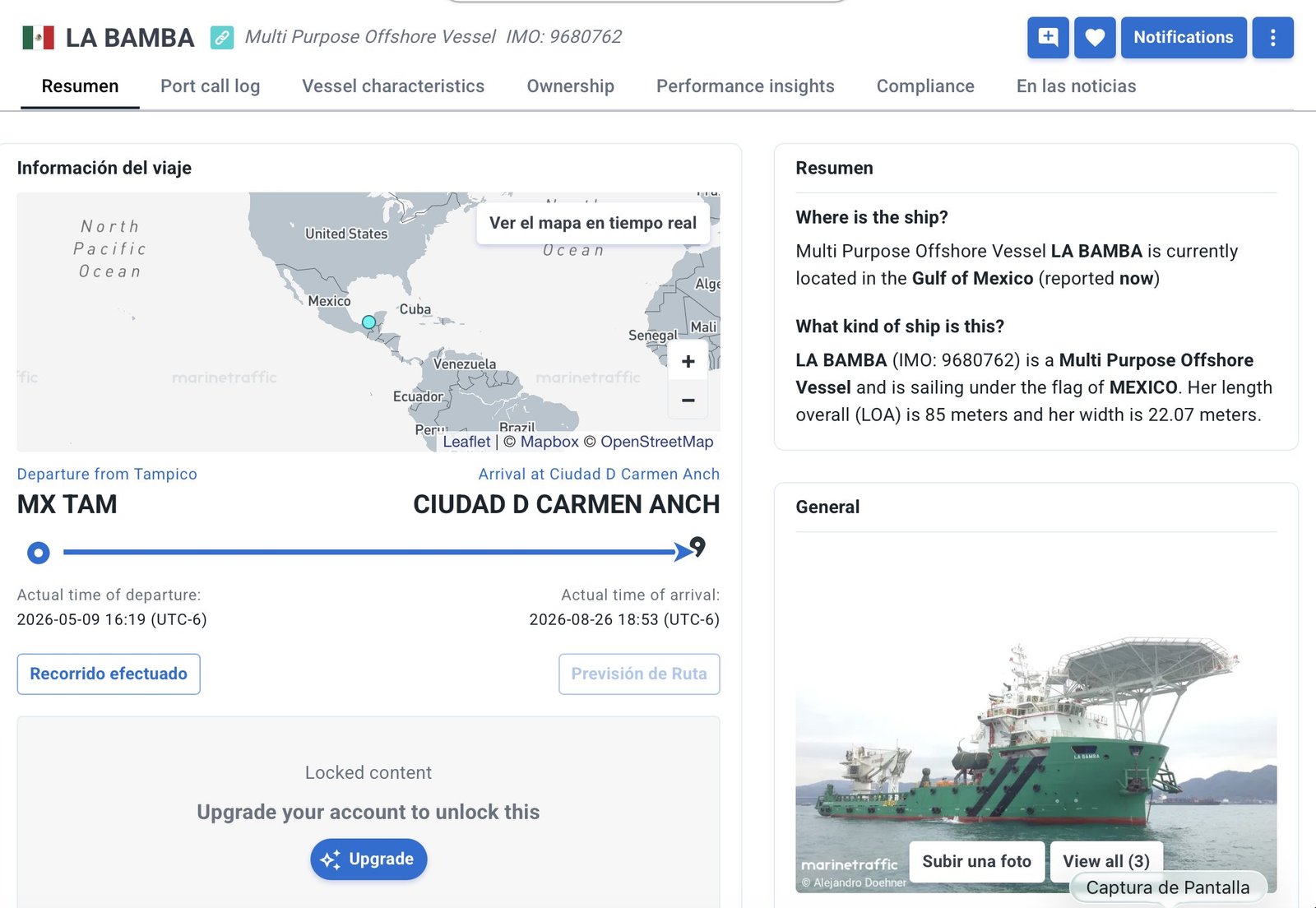Viewport: 1316px width, 908px height.
Task: Switch to the Vessel characteristics tab
Action: (393, 86)
